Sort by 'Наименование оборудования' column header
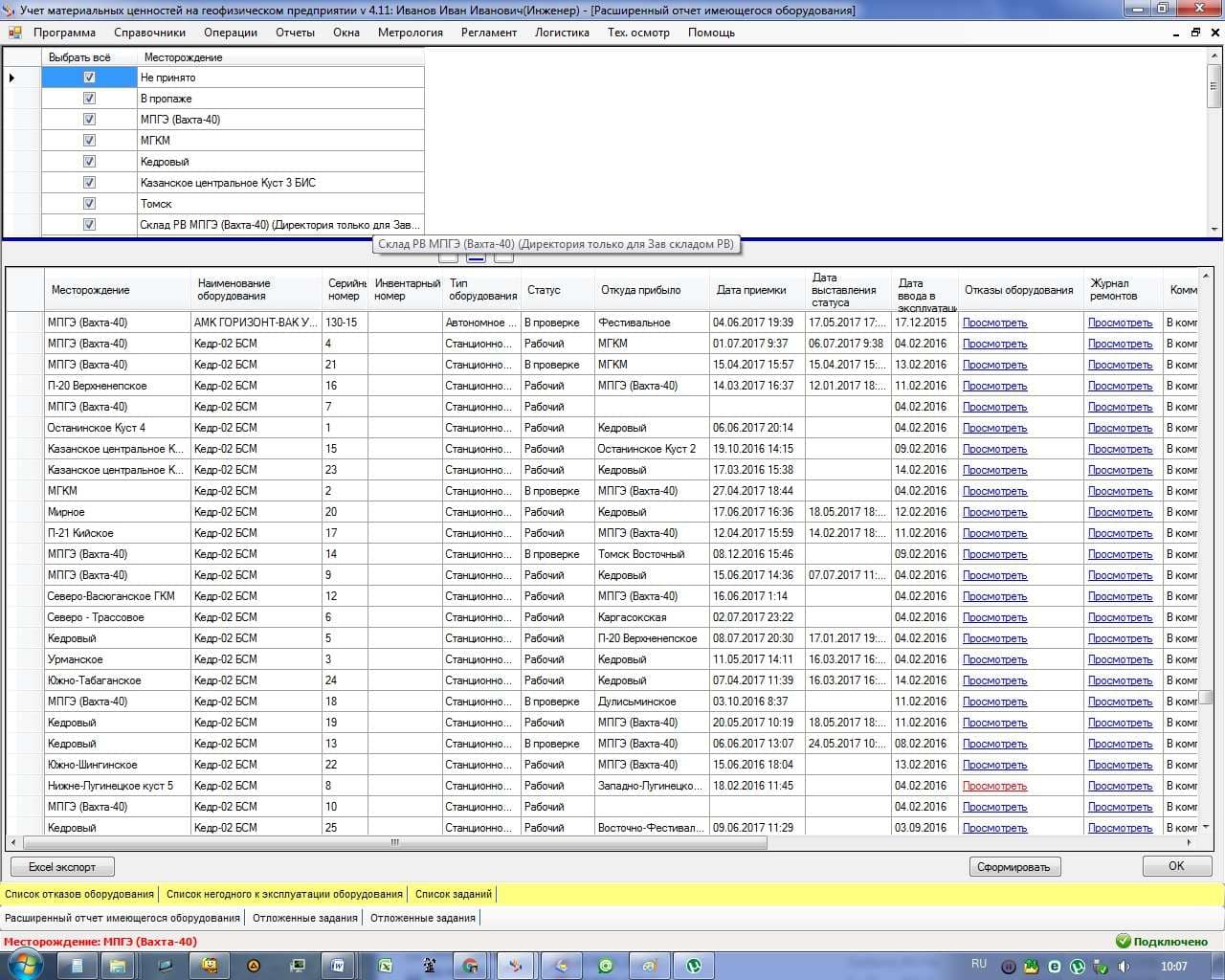Viewport: 1225px width, 980px height. [256, 290]
